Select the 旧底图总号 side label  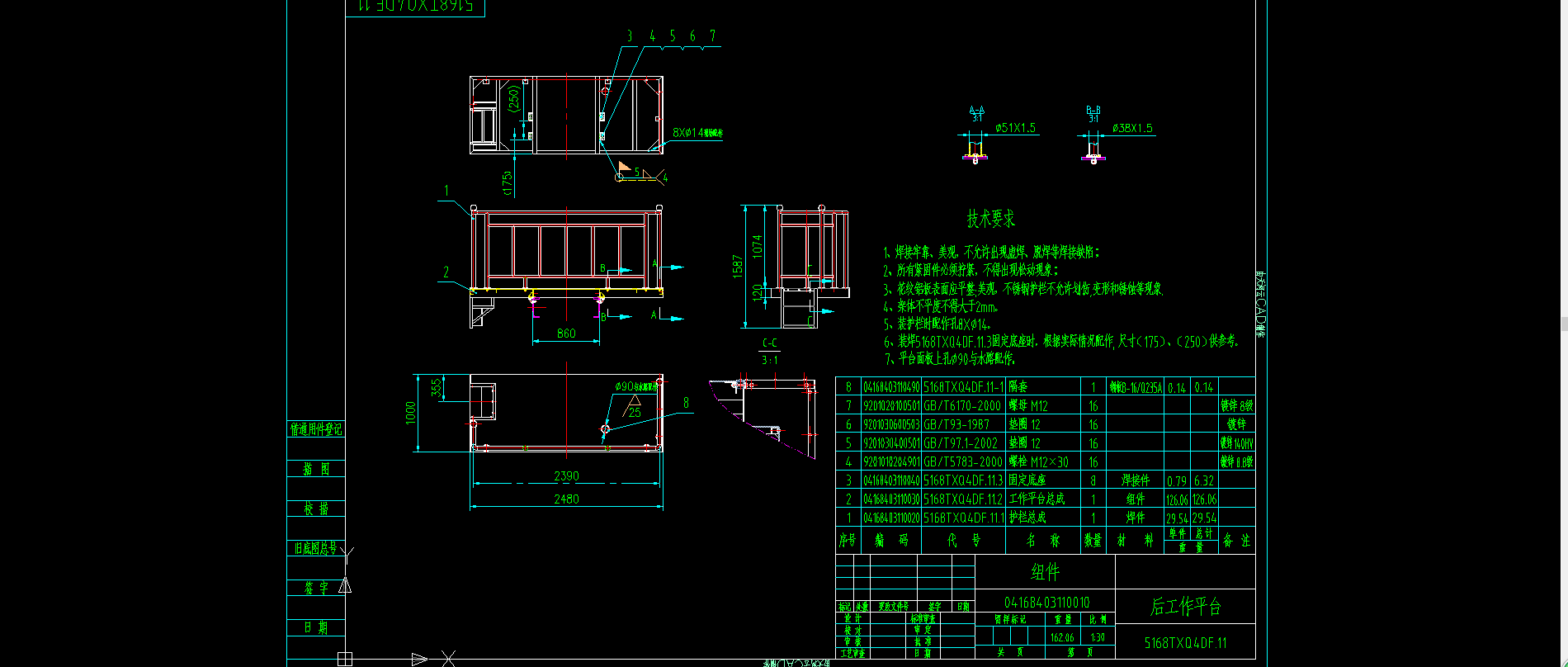315,548
